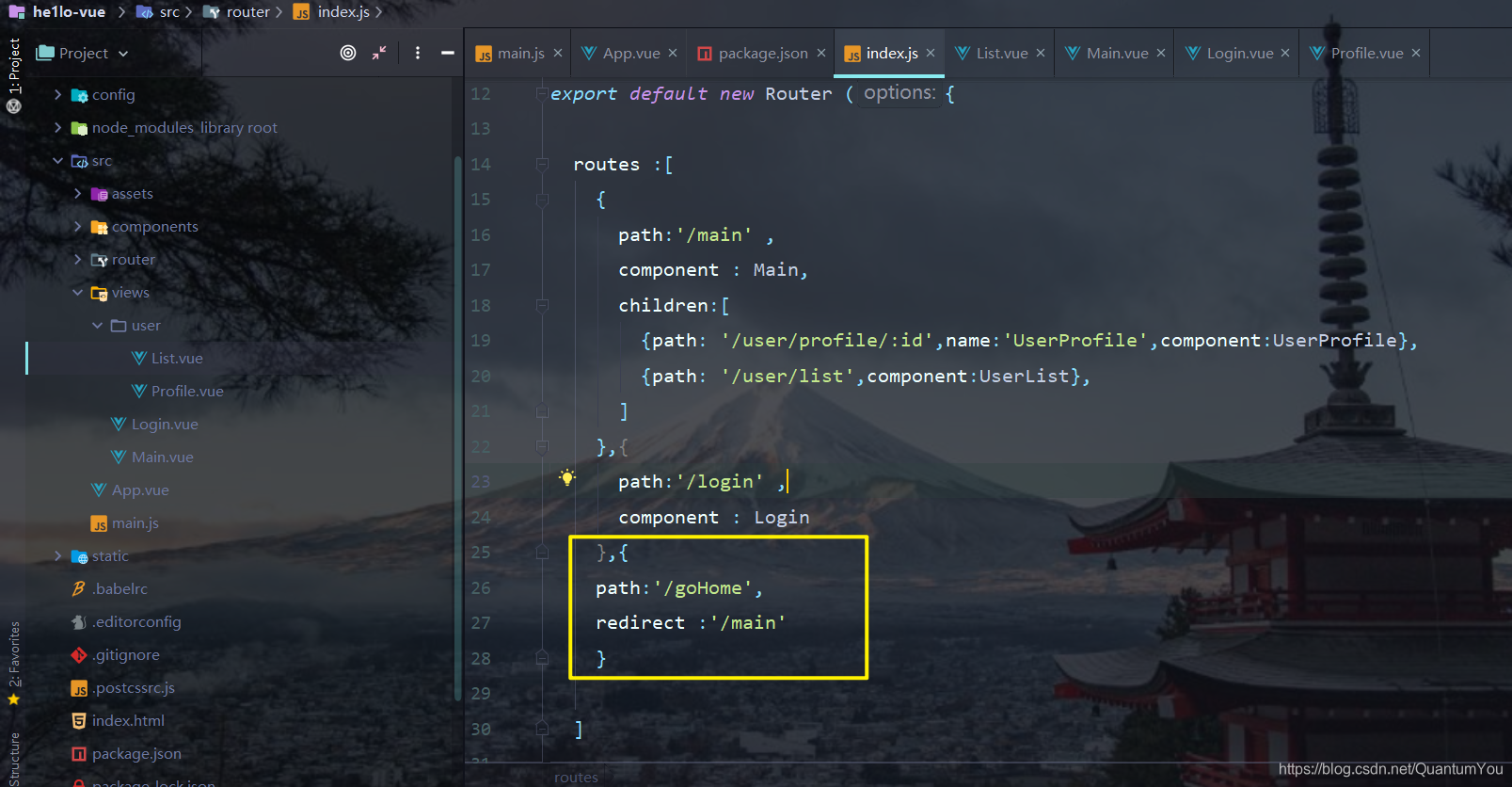
Task: Expand the node_modules folder
Action: pyautogui.click(x=57, y=127)
